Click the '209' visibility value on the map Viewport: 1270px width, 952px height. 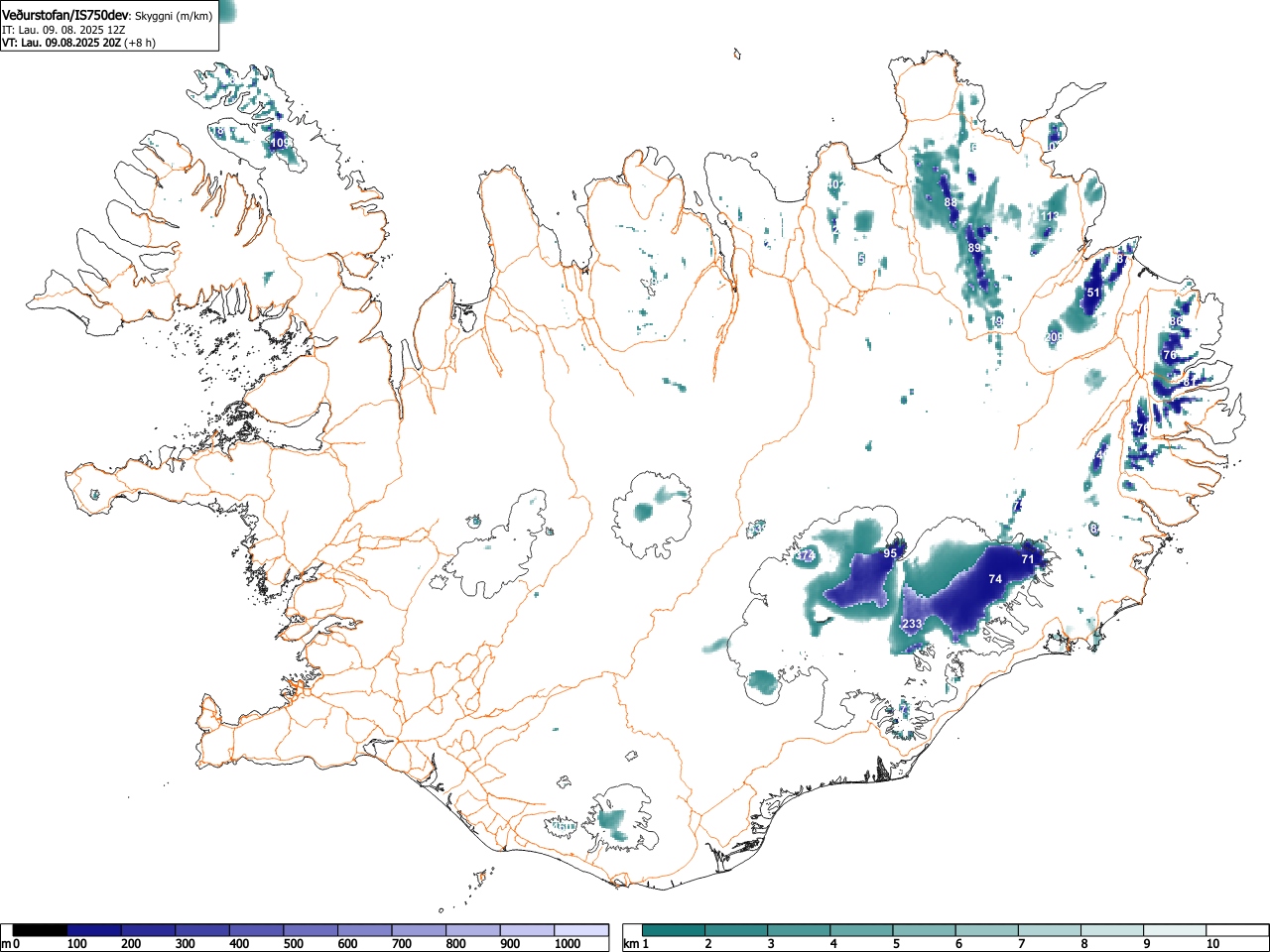(1054, 338)
